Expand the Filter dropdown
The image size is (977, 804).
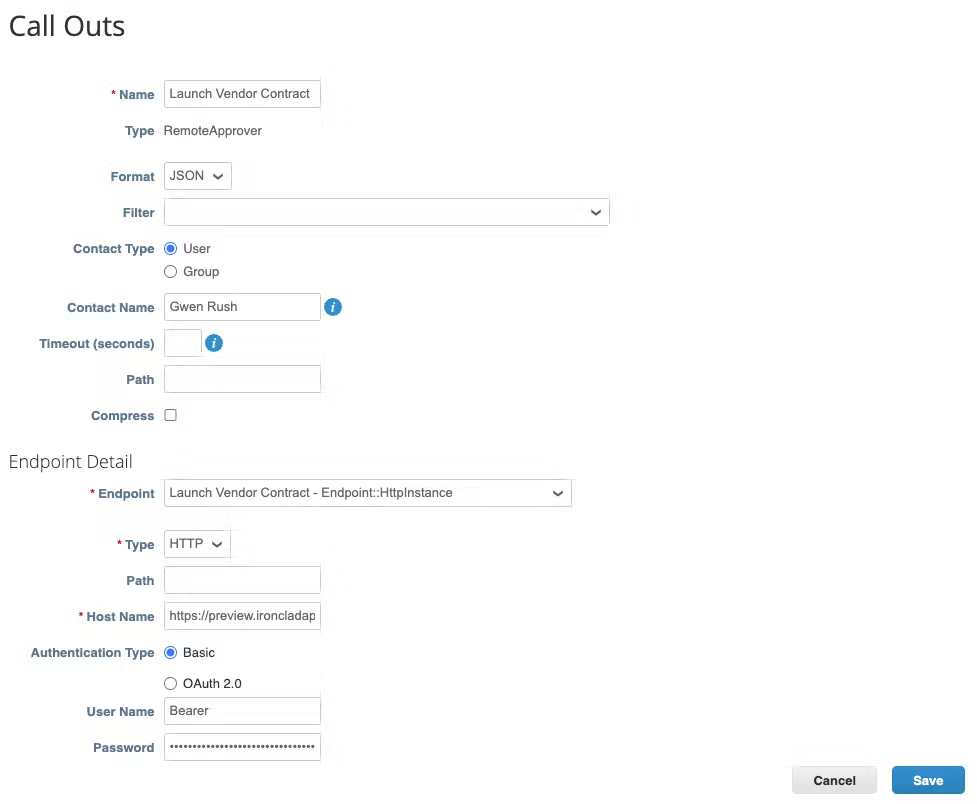(x=386, y=212)
